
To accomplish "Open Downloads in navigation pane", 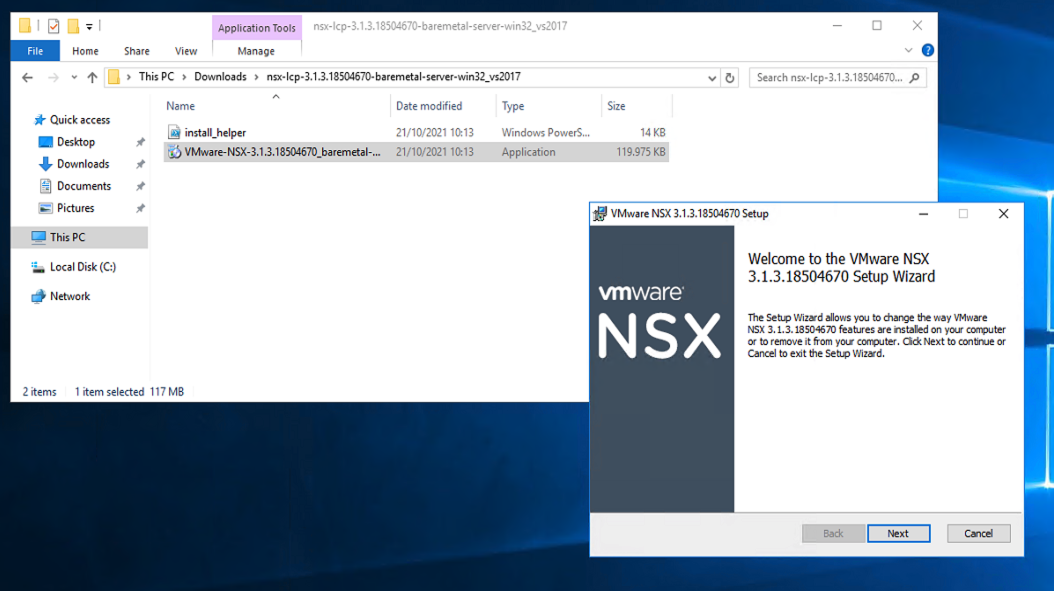I will (x=83, y=164).
